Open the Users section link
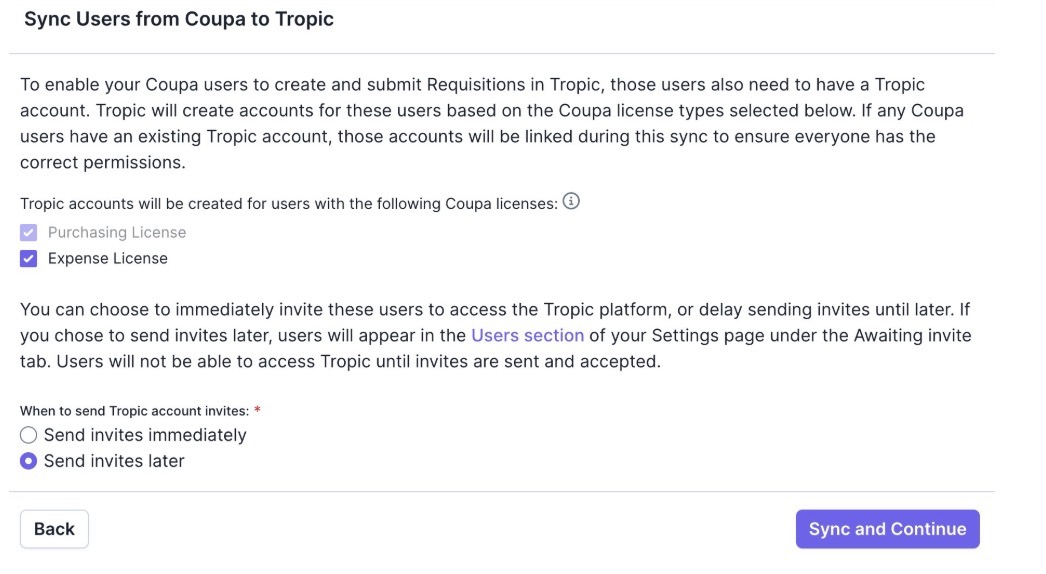 tap(527, 335)
